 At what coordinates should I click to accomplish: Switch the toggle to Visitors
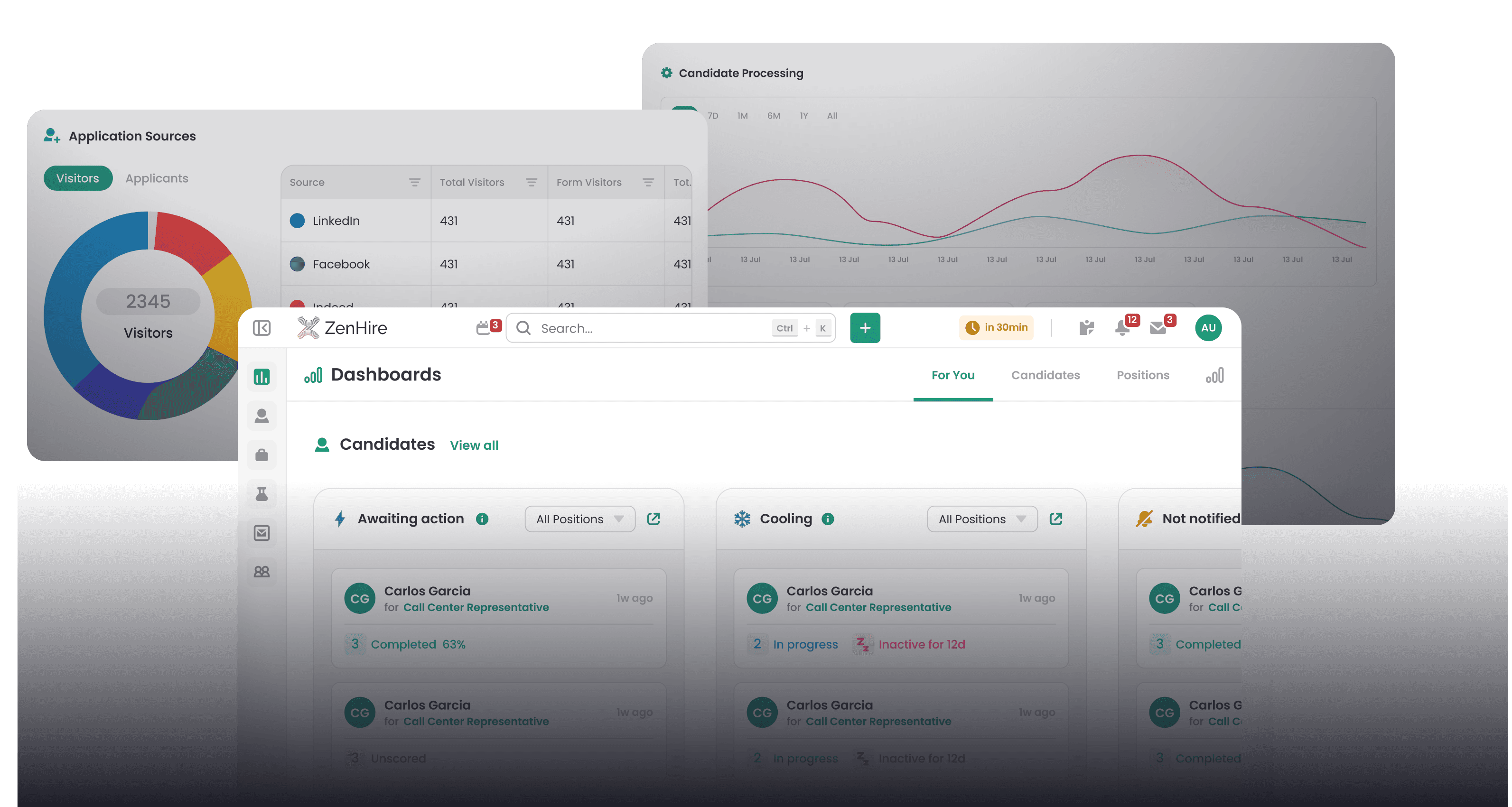tap(77, 178)
